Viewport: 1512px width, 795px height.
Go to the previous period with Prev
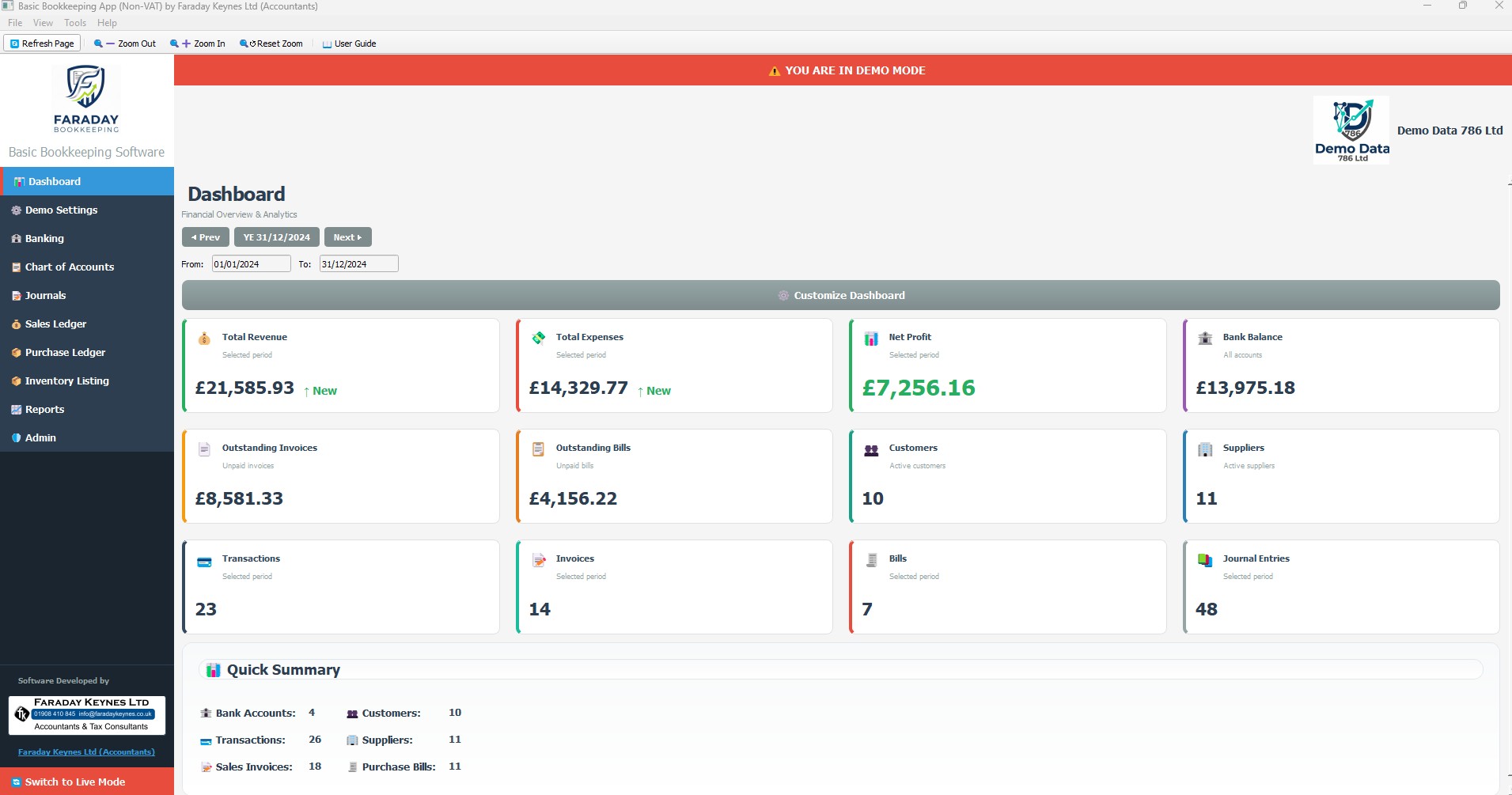click(205, 237)
